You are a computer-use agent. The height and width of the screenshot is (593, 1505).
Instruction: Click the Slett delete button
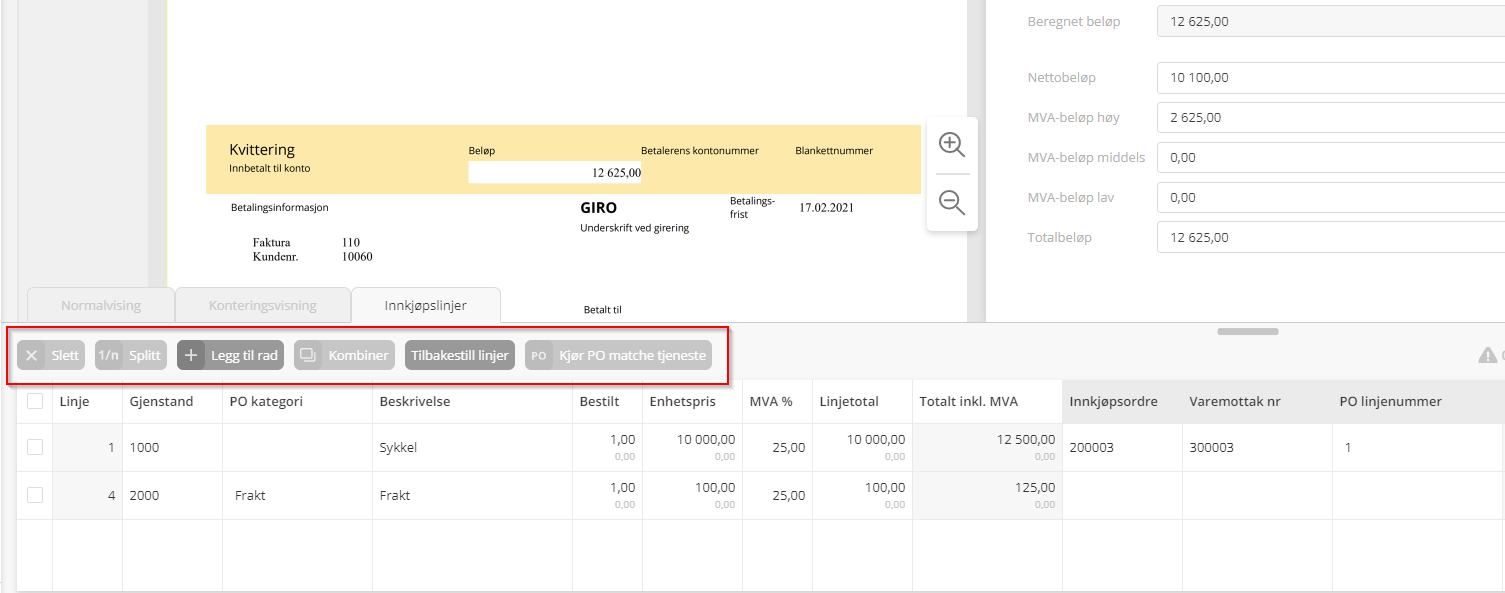click(x=51, y=355)
